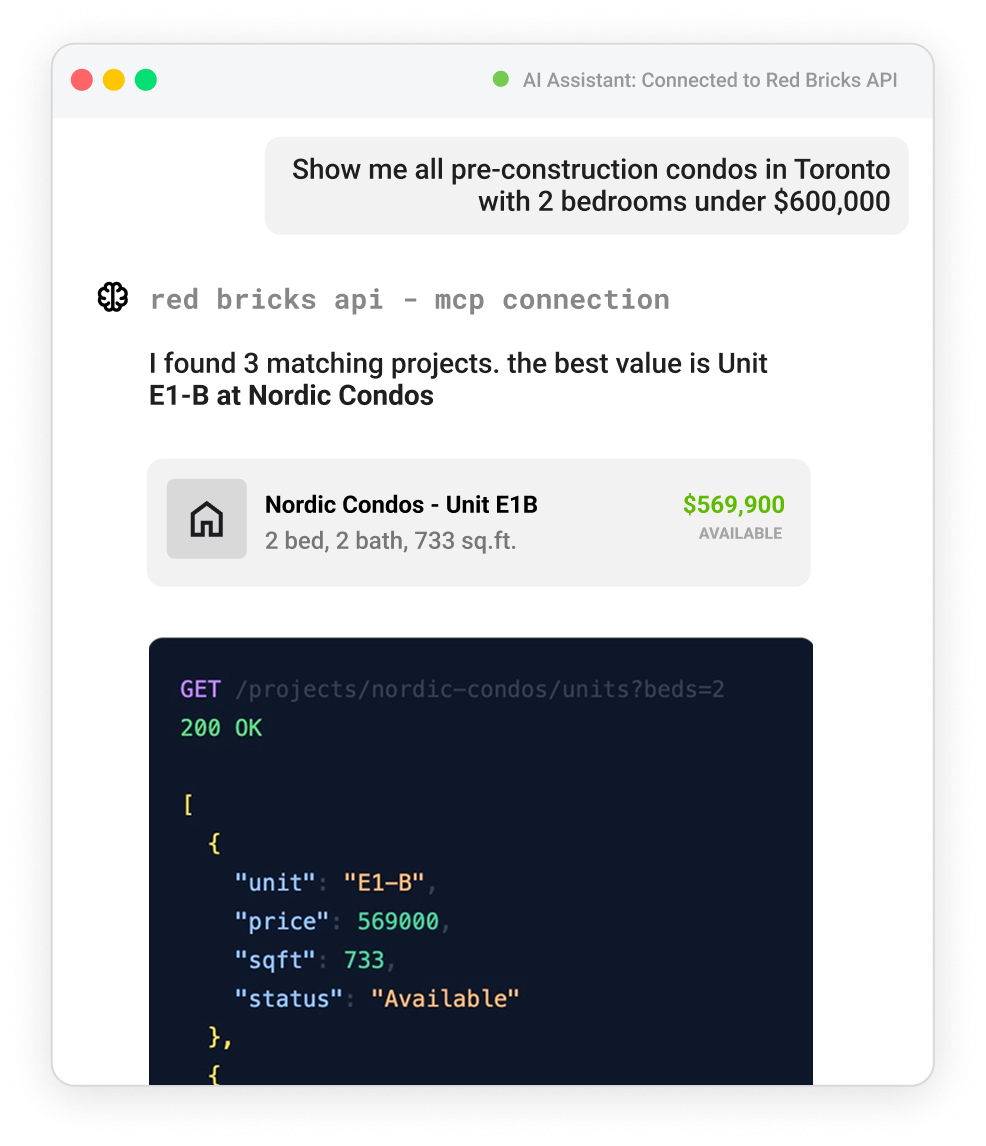This screenshot has width=986, height=1146.
Task: Open the "Nordic Condos - Unit E1B" listing title
Action: point(401,505)
